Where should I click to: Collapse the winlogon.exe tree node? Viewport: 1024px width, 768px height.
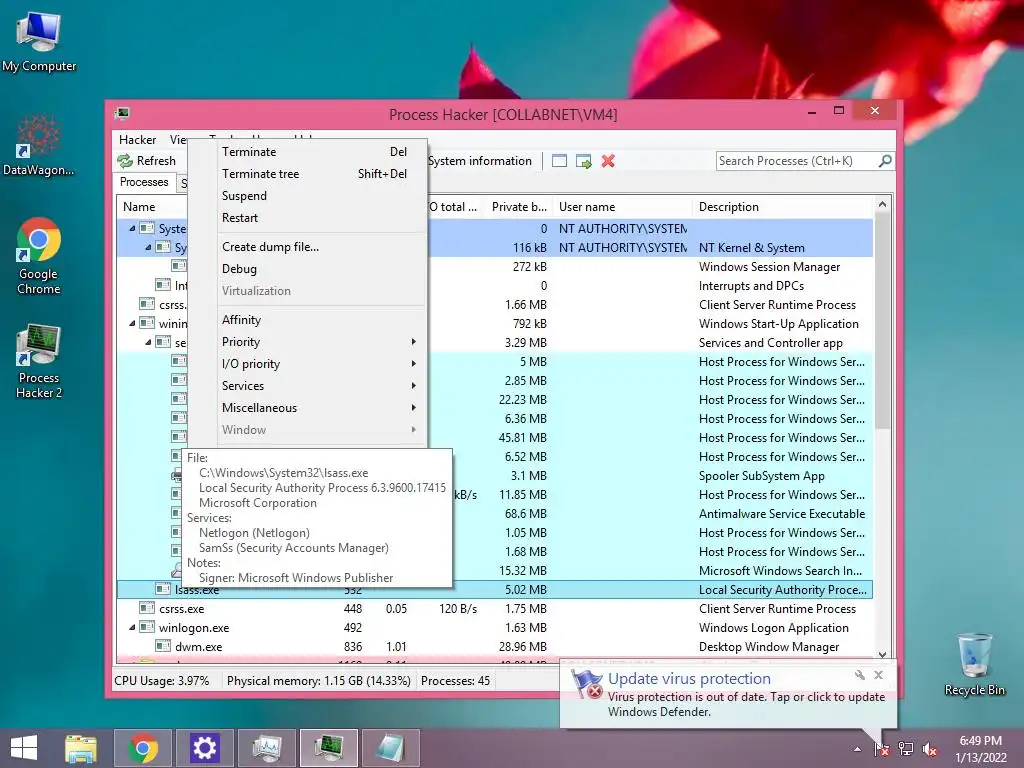133,628
